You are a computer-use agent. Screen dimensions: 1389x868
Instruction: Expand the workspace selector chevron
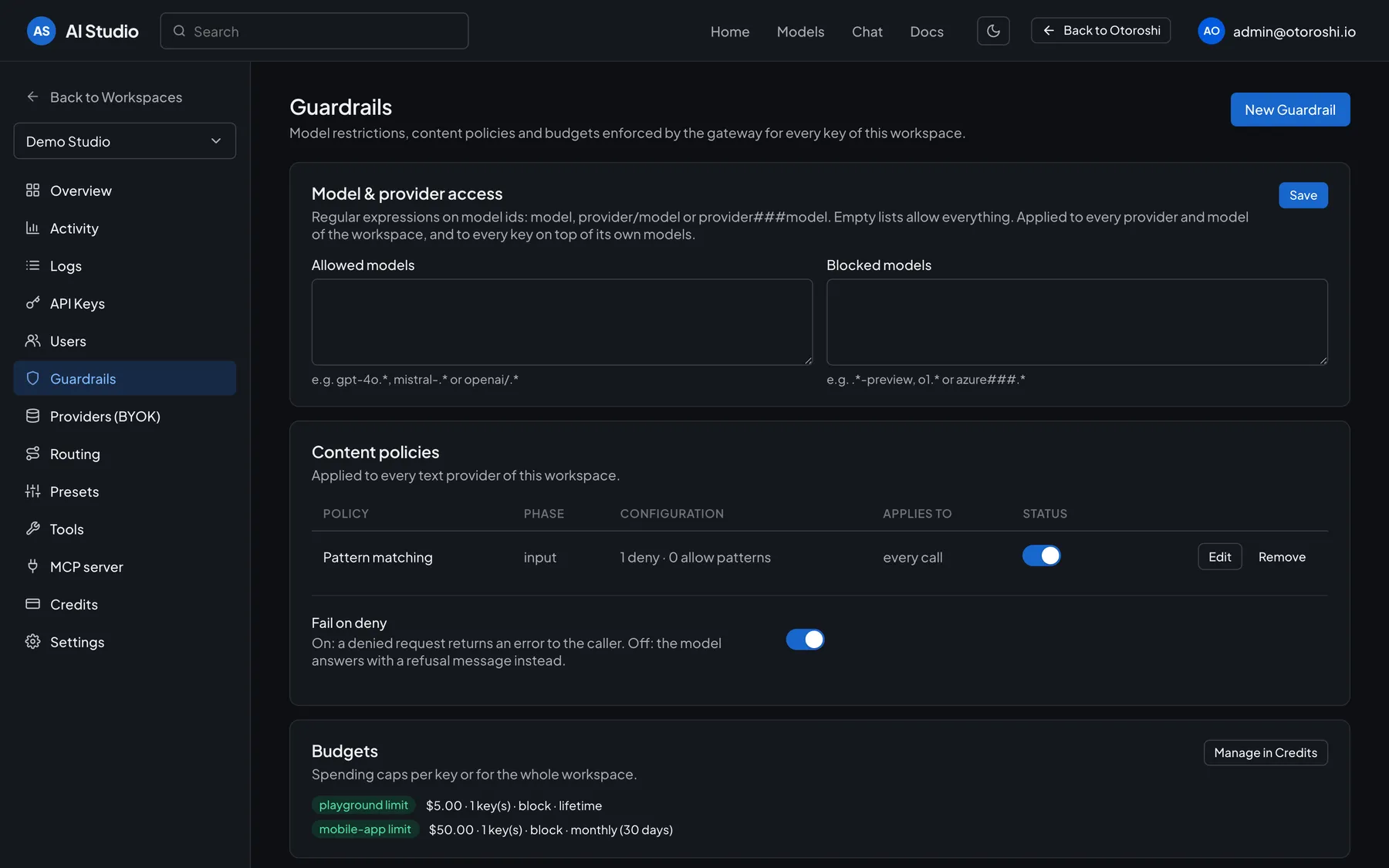click(x=216, y=141)
